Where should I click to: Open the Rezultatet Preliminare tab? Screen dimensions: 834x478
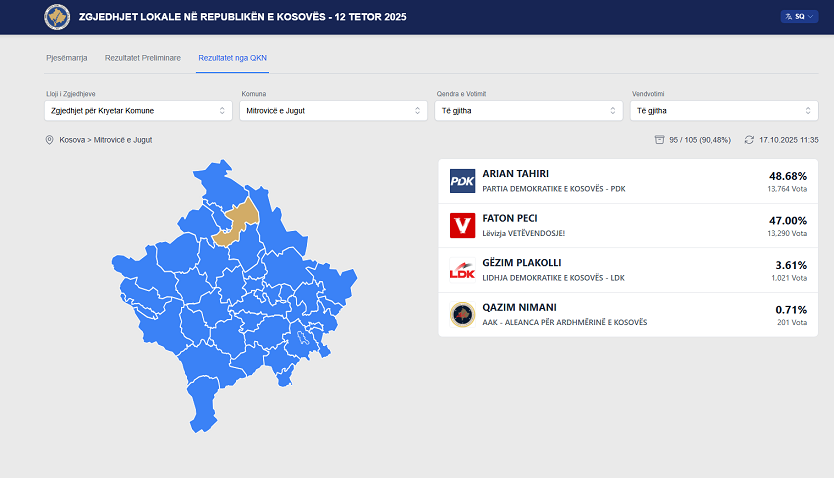click(x=143, y=58)
